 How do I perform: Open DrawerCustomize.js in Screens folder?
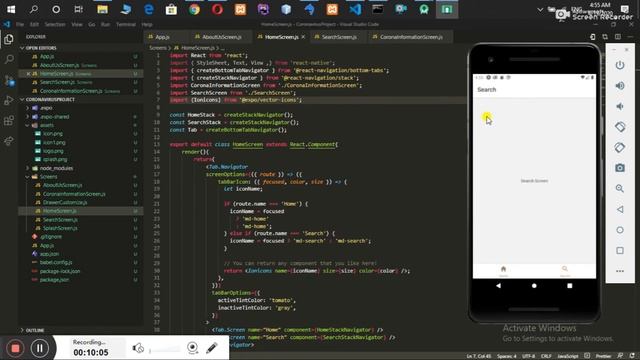point(65,202)
